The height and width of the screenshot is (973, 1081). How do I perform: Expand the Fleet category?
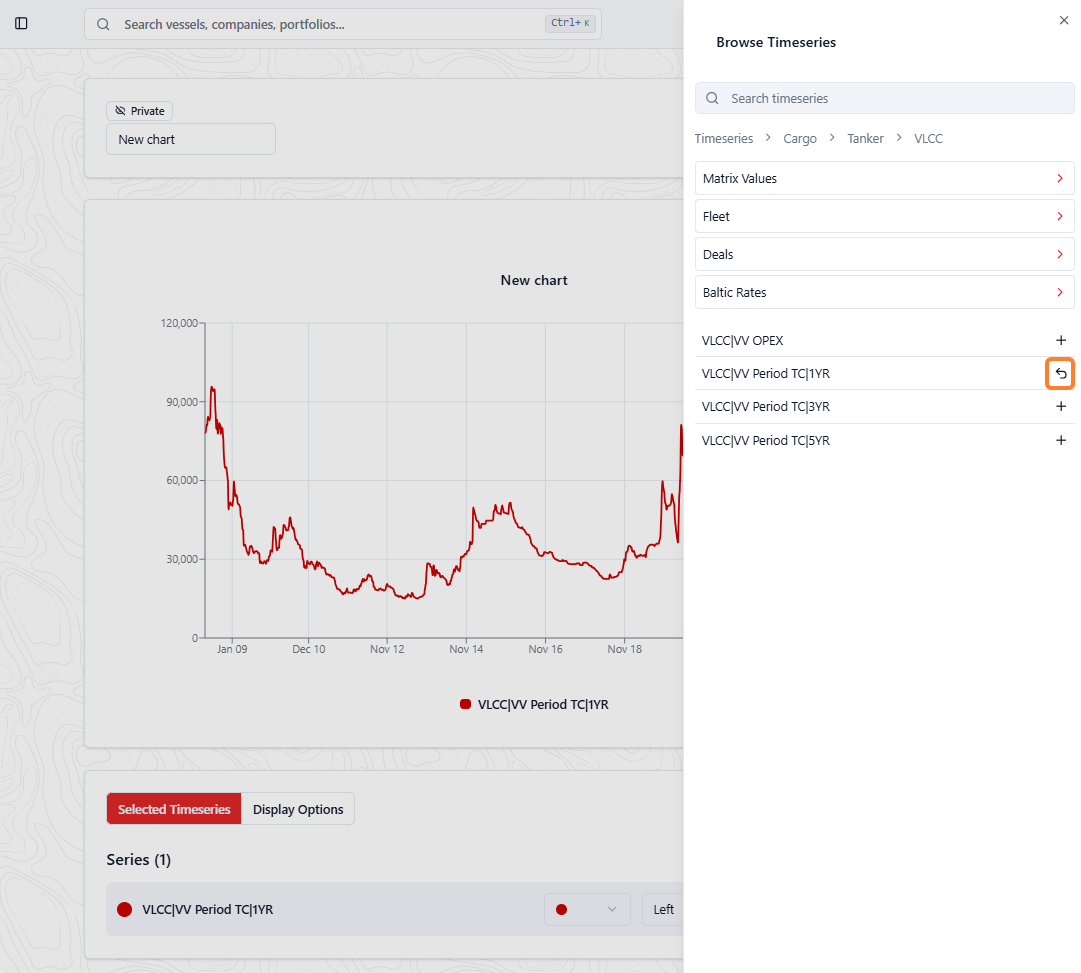885,216
